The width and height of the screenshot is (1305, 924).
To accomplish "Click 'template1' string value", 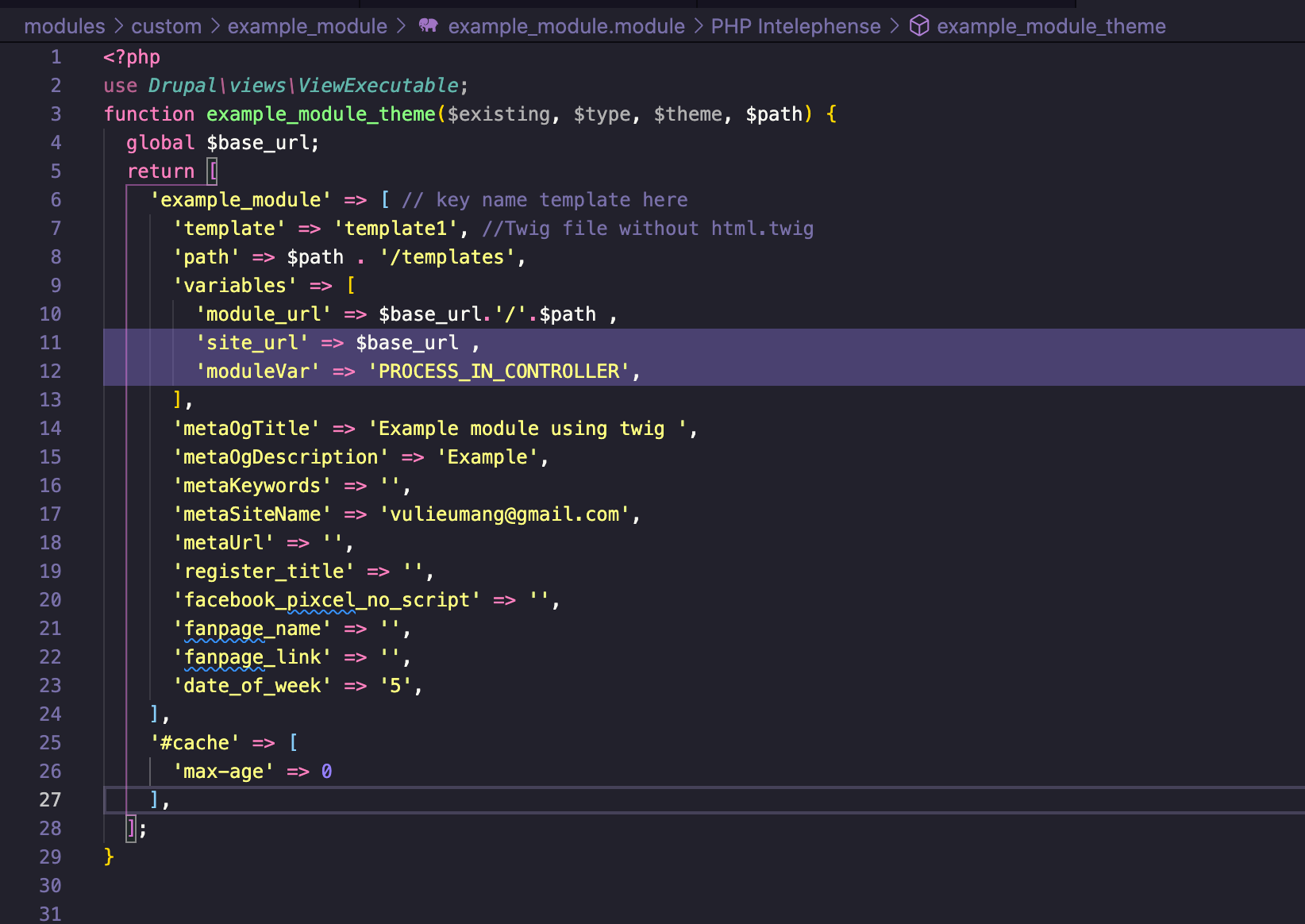I will click(x=395, y=229).
